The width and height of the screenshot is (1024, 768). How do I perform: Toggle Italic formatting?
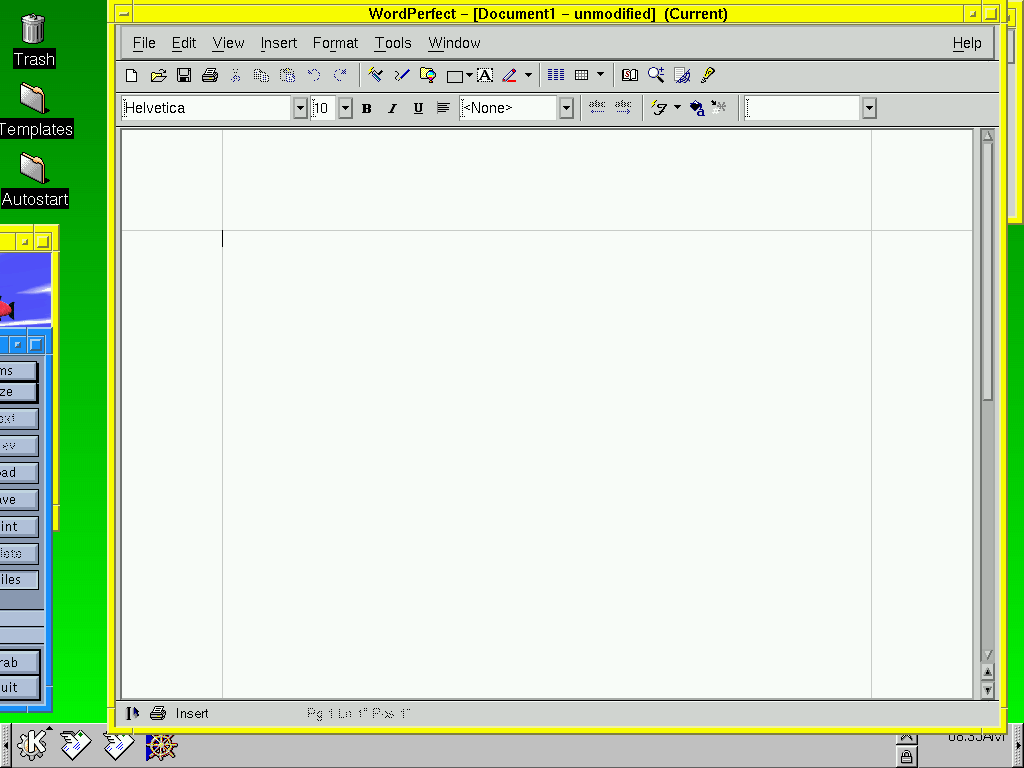coord(392,108)
